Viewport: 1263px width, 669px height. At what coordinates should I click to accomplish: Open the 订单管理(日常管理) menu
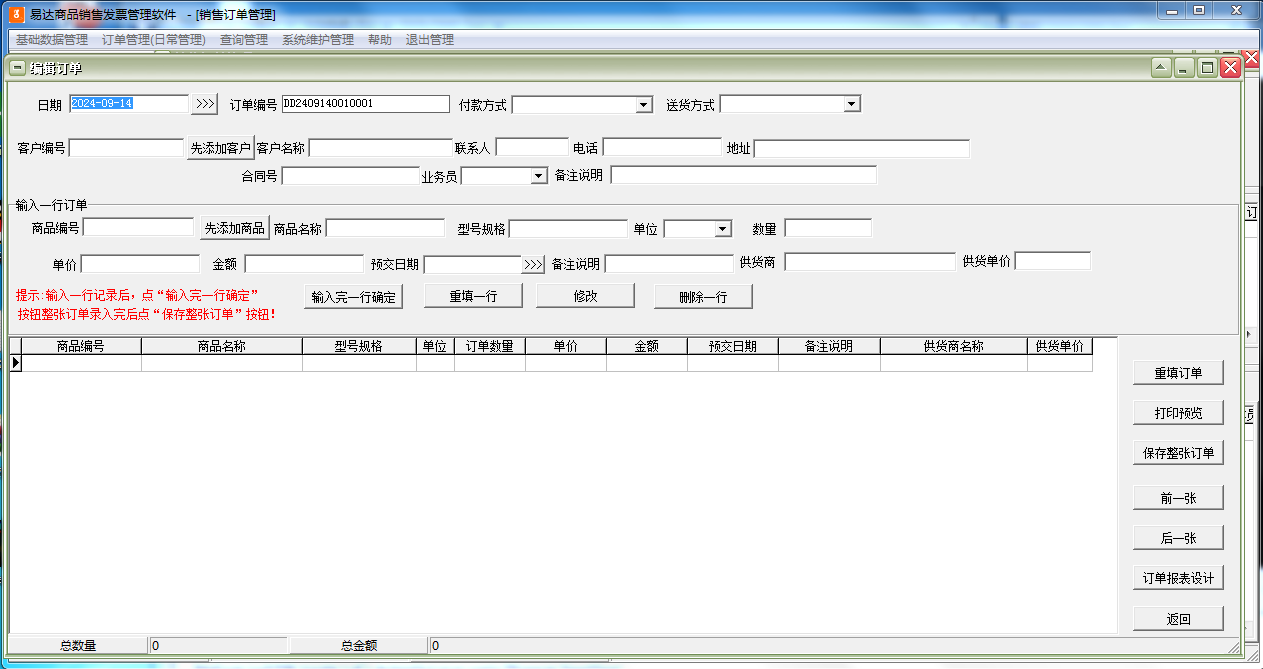point(154,40)
